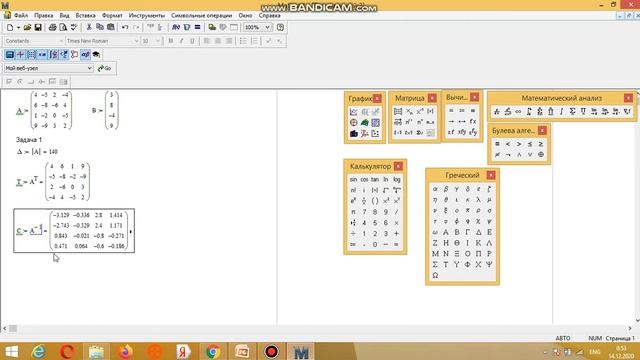Expand the arrow next to New document
This screenshot has height=360, width=640.
tap(18, 27)
